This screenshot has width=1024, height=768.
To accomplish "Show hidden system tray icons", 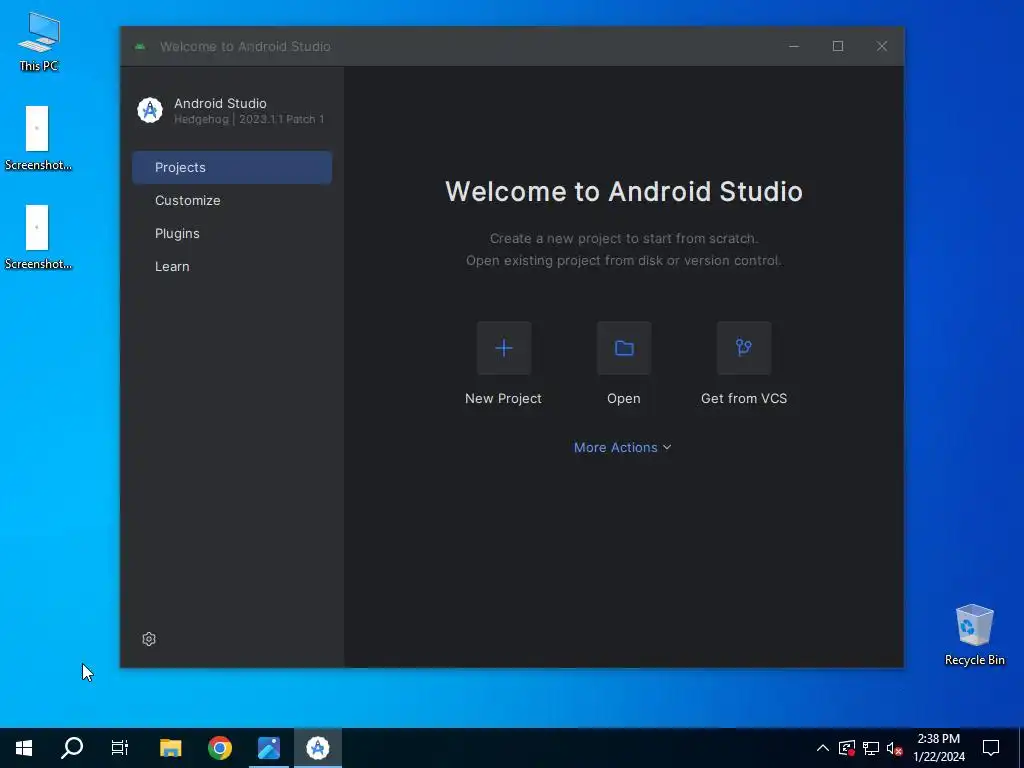I will click(823, 748).
